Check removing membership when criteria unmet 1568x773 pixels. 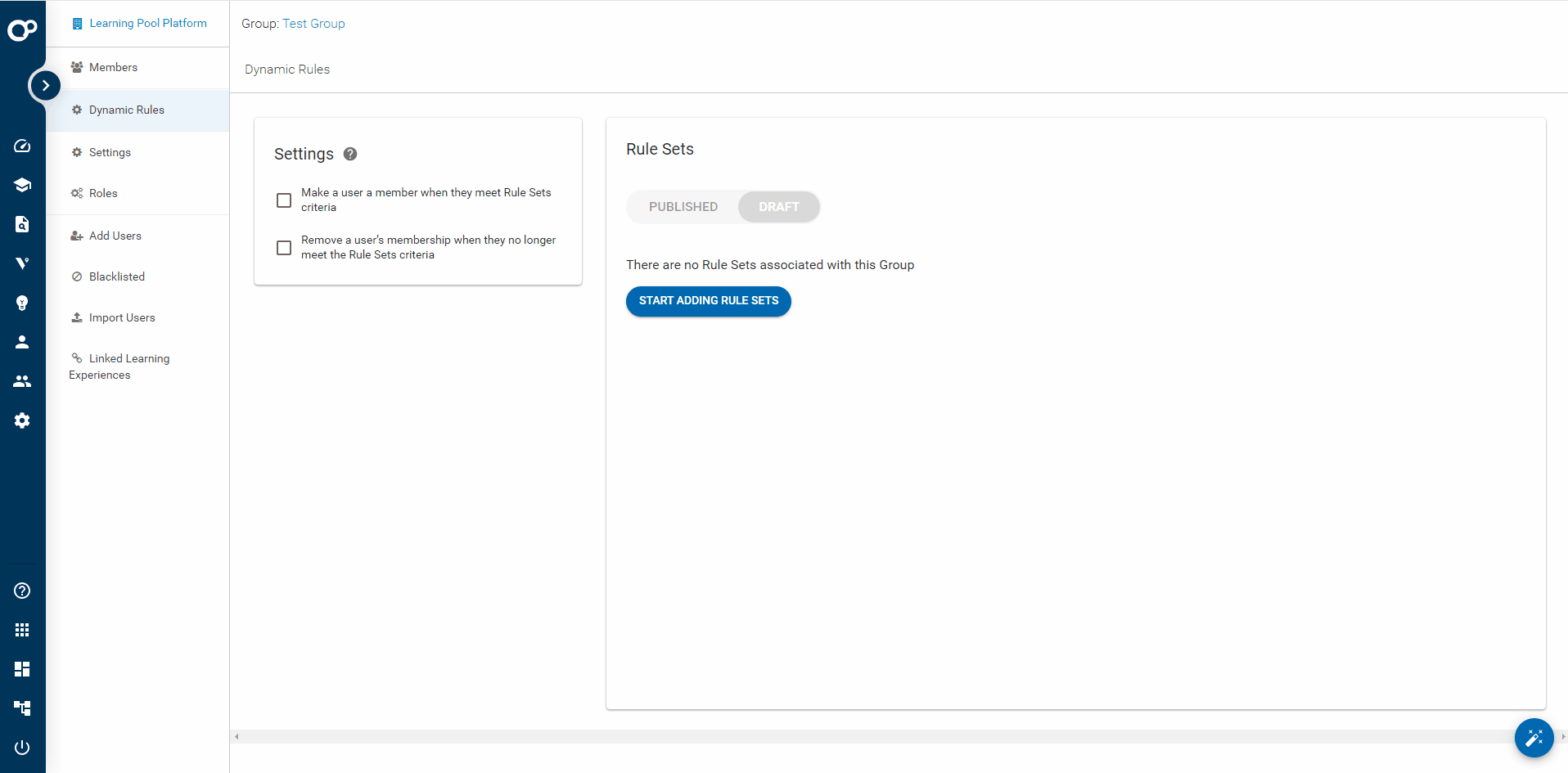click(x=284, y=247)
